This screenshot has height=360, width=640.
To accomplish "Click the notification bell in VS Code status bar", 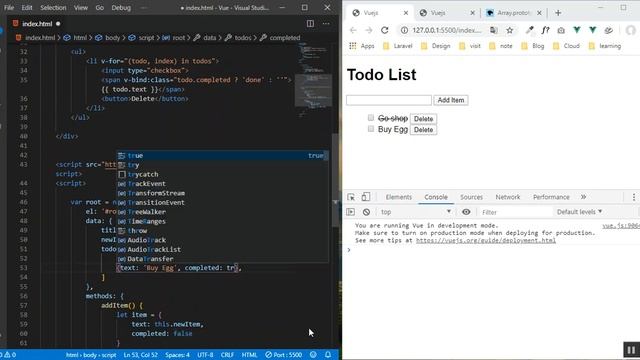I will click(328, 355).
